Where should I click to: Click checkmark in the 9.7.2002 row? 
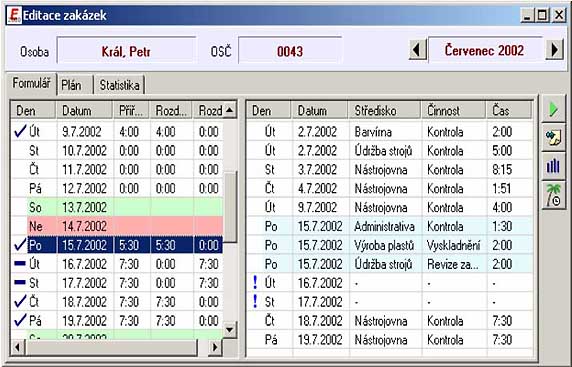click(x=20, y=131)
